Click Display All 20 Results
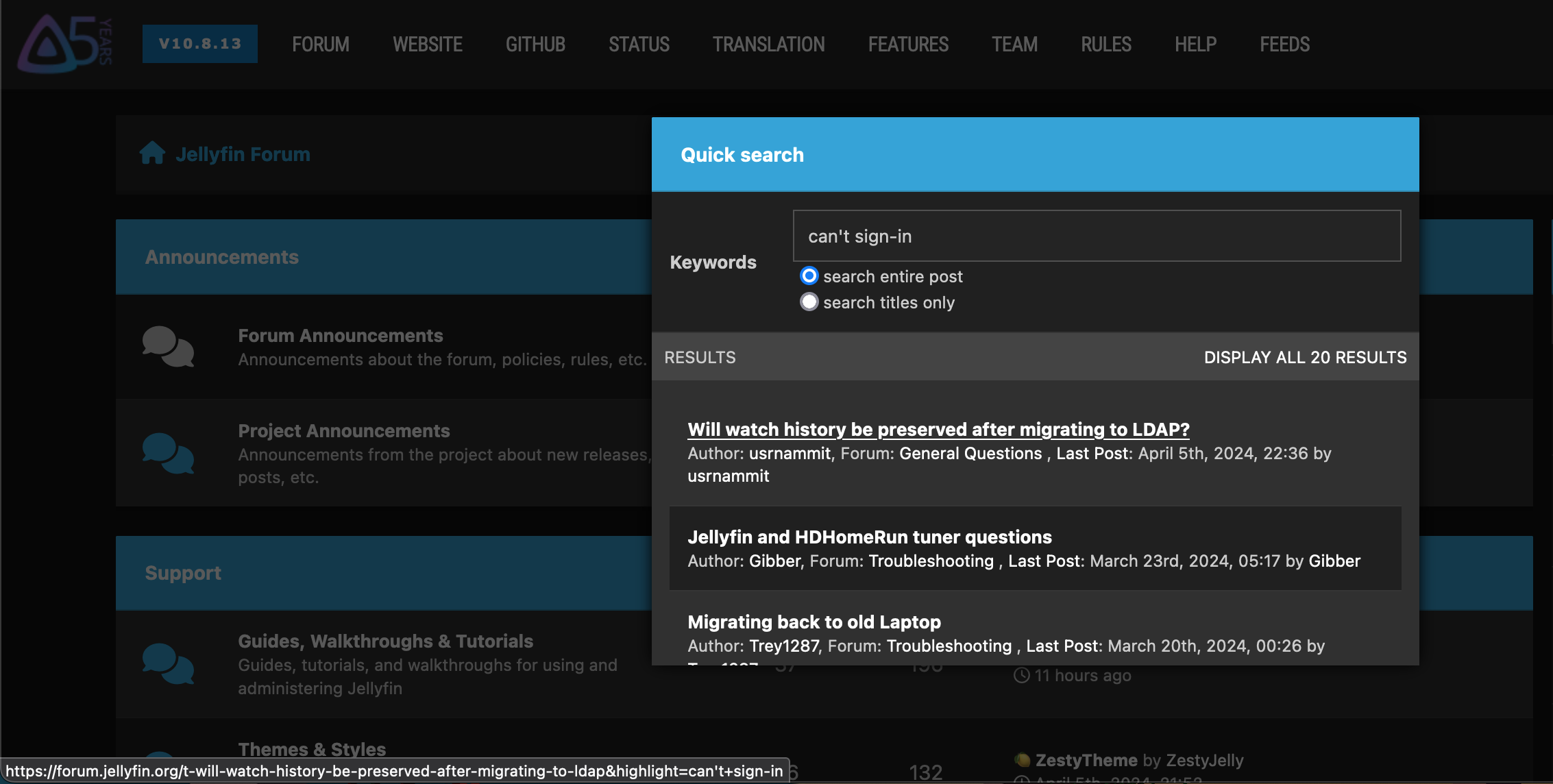This screenshot has height=784, width=1553. click(1305, 357)
